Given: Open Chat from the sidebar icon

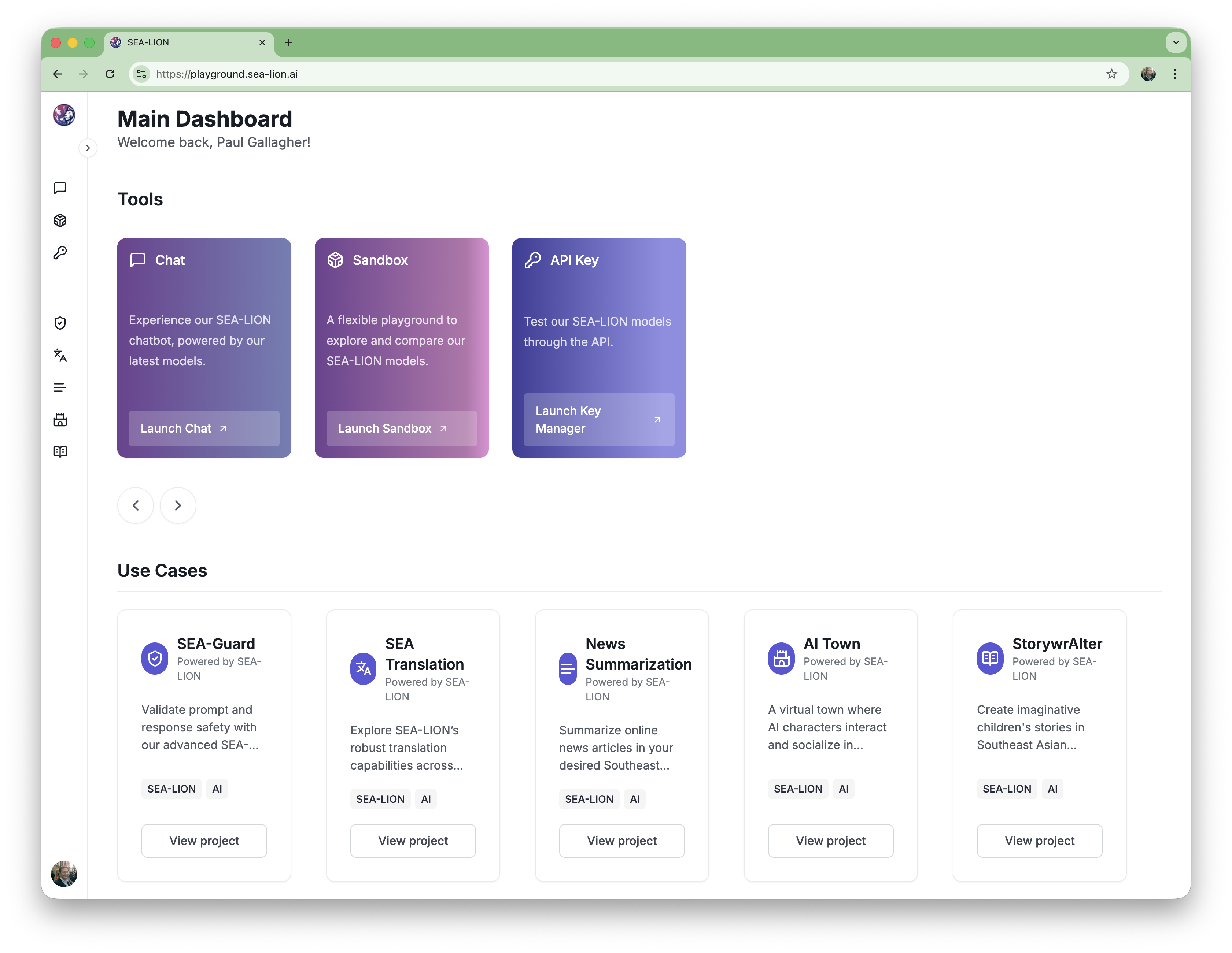Looking at the screenshot, I should pos(60,188).
